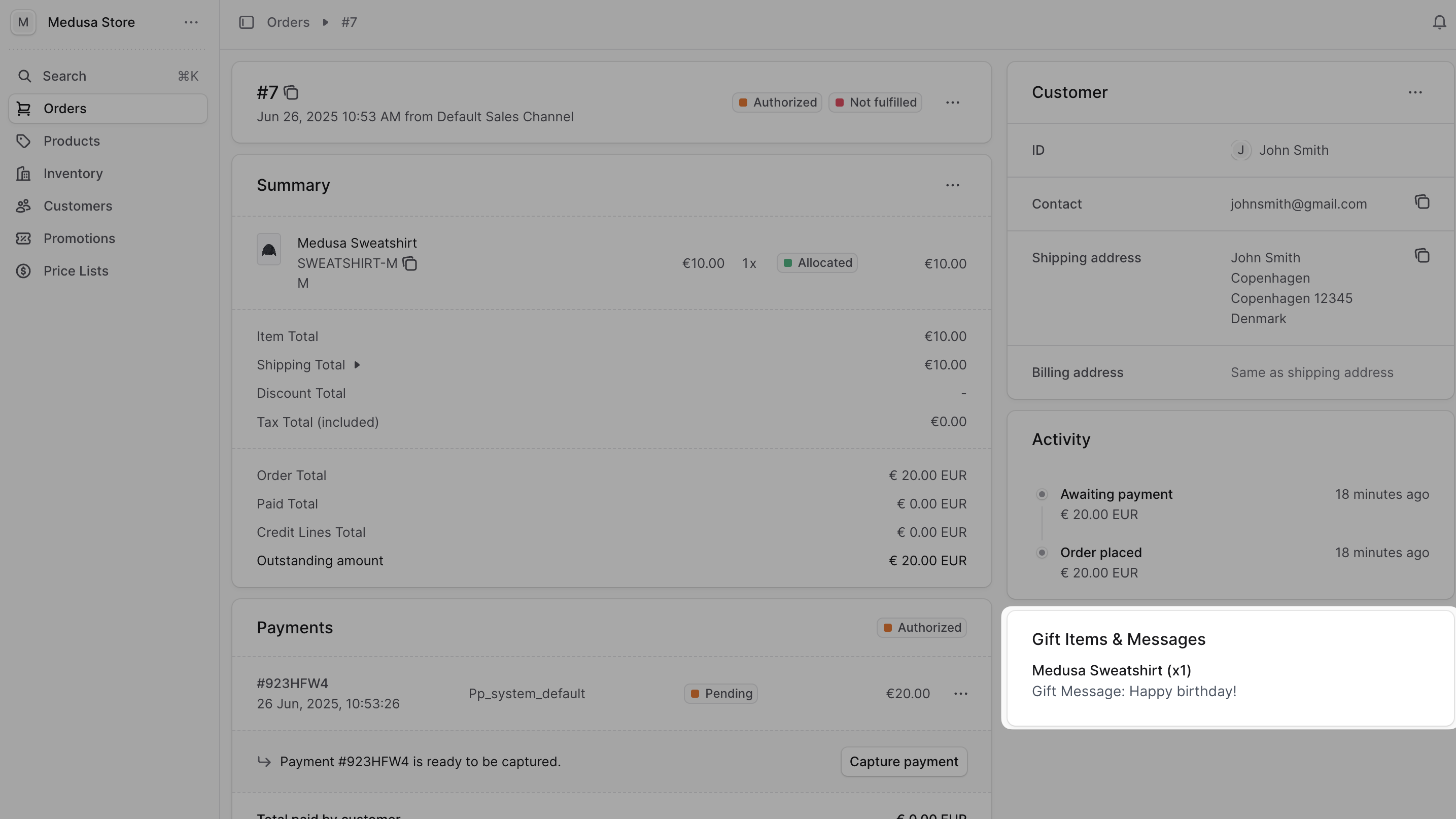Copy the SWEATSHIRT-M SKU
Screen dimensions: 1456x819
(x=410, y=263)
